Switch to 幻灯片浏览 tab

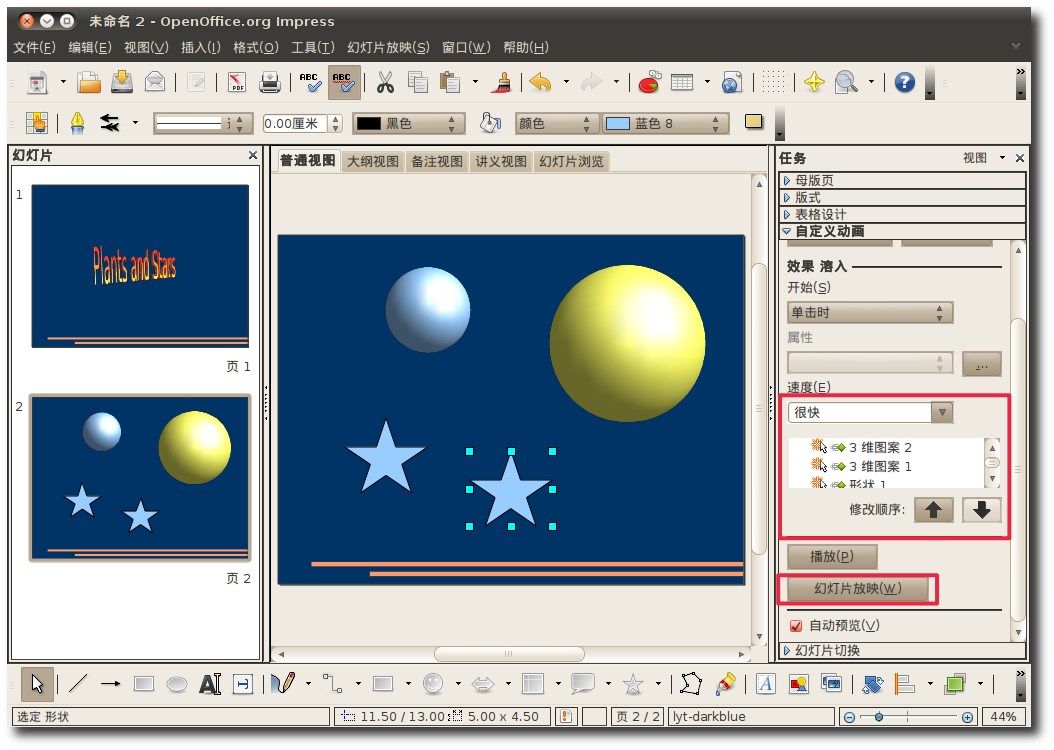[571, 161]
